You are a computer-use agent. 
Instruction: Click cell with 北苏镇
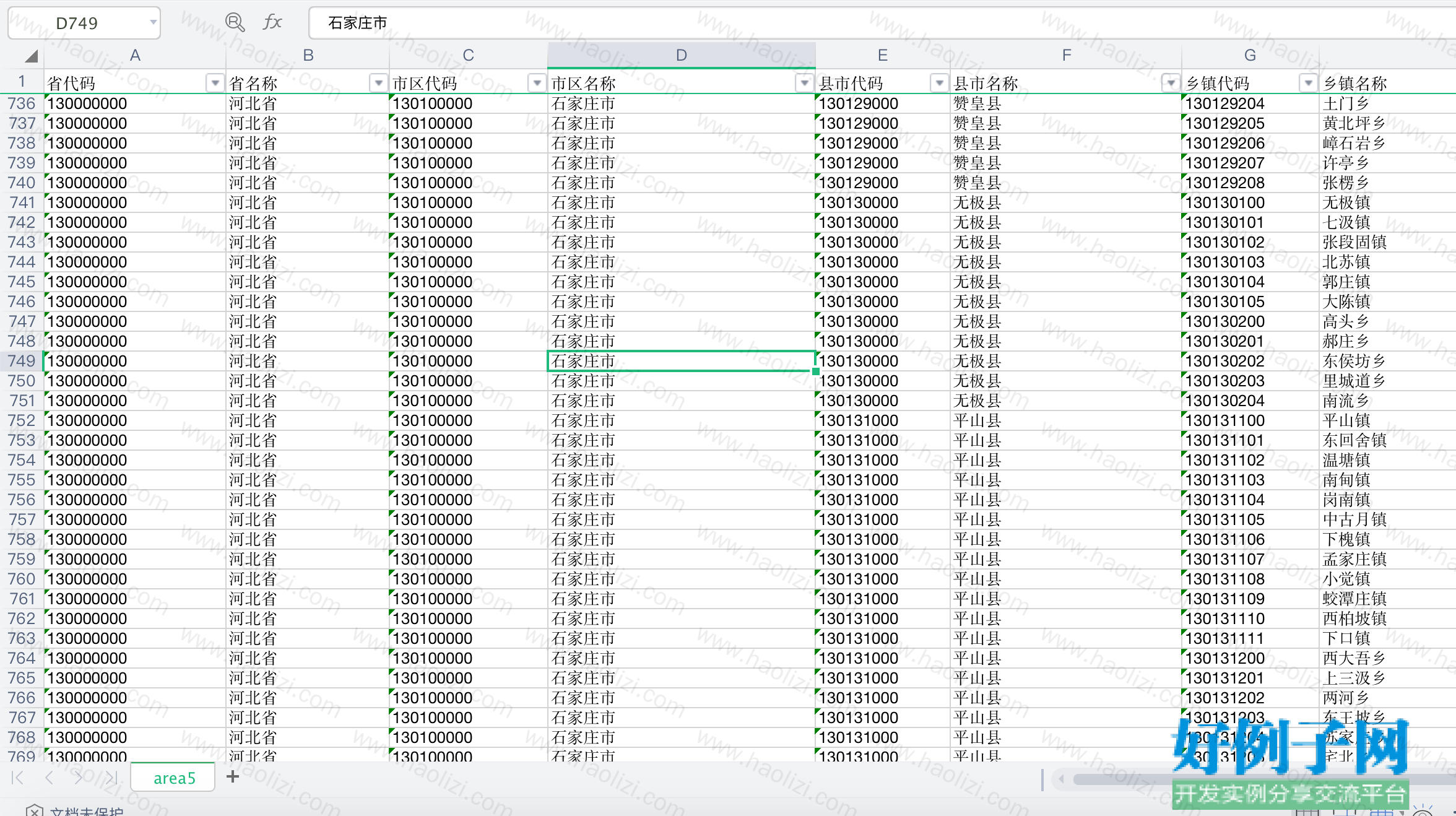[1387, 262]
